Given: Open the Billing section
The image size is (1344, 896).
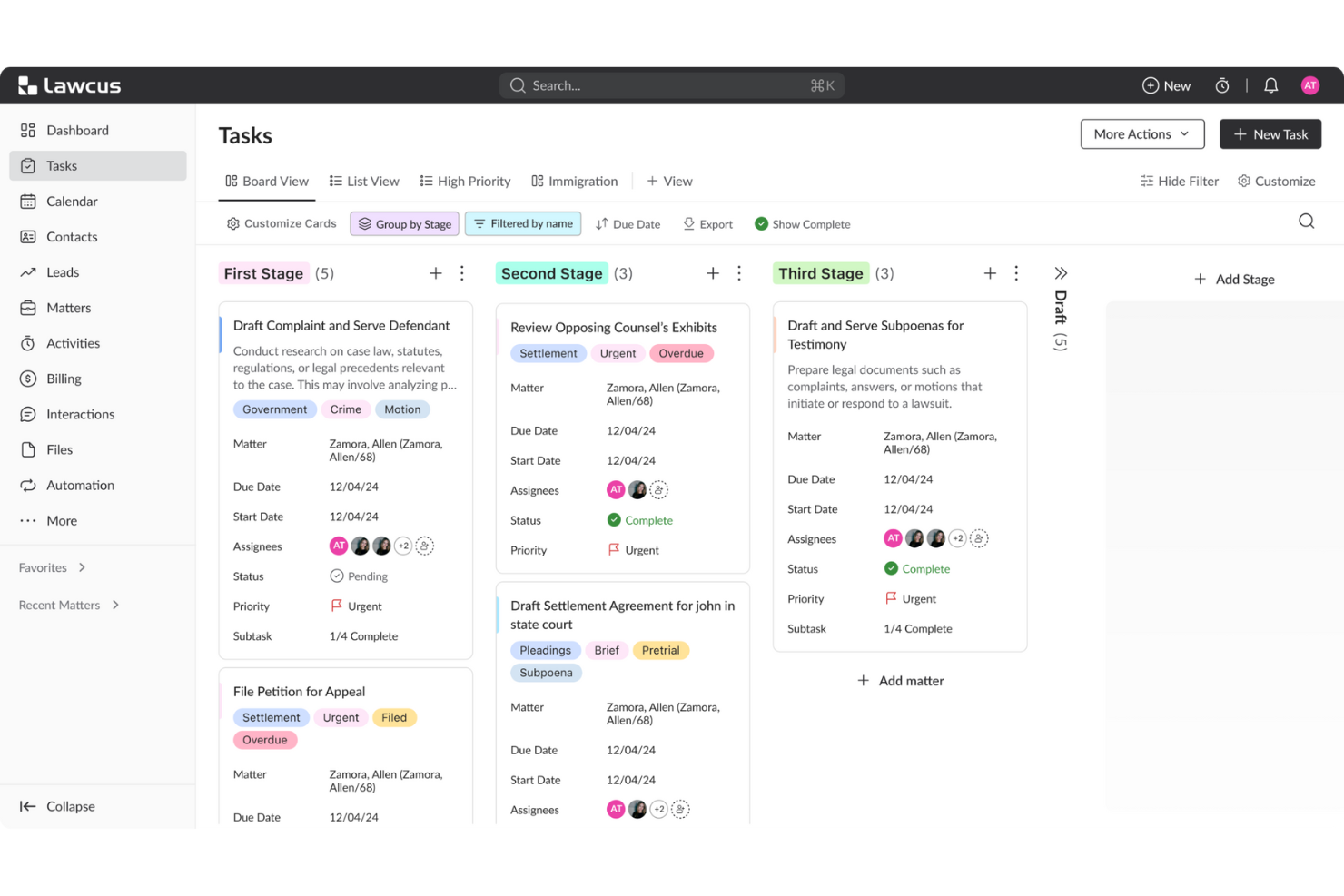Looking at the screenshot, I should [63, 379].
